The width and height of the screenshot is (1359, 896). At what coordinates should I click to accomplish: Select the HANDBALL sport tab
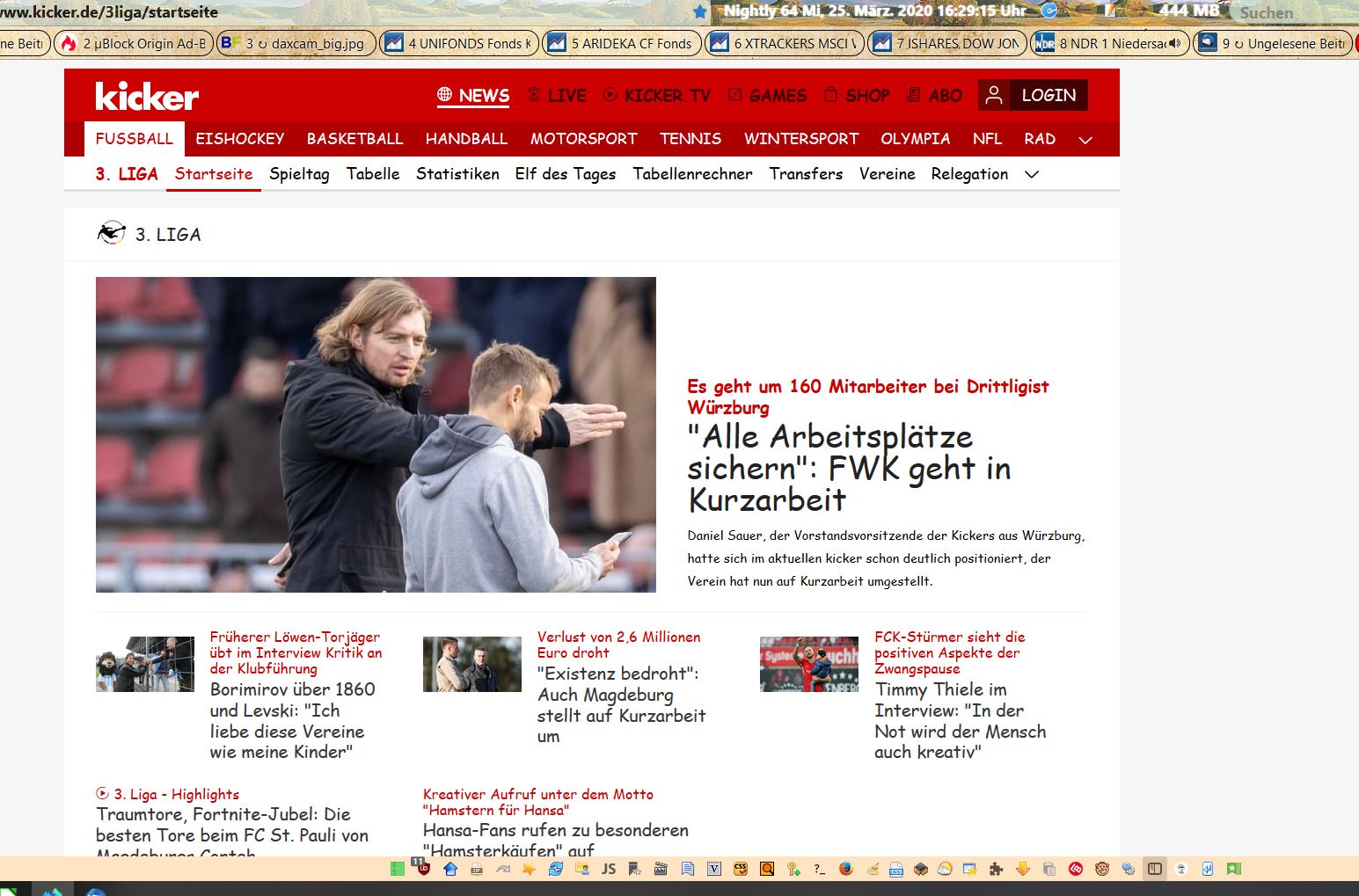click(x=466, y=139)
